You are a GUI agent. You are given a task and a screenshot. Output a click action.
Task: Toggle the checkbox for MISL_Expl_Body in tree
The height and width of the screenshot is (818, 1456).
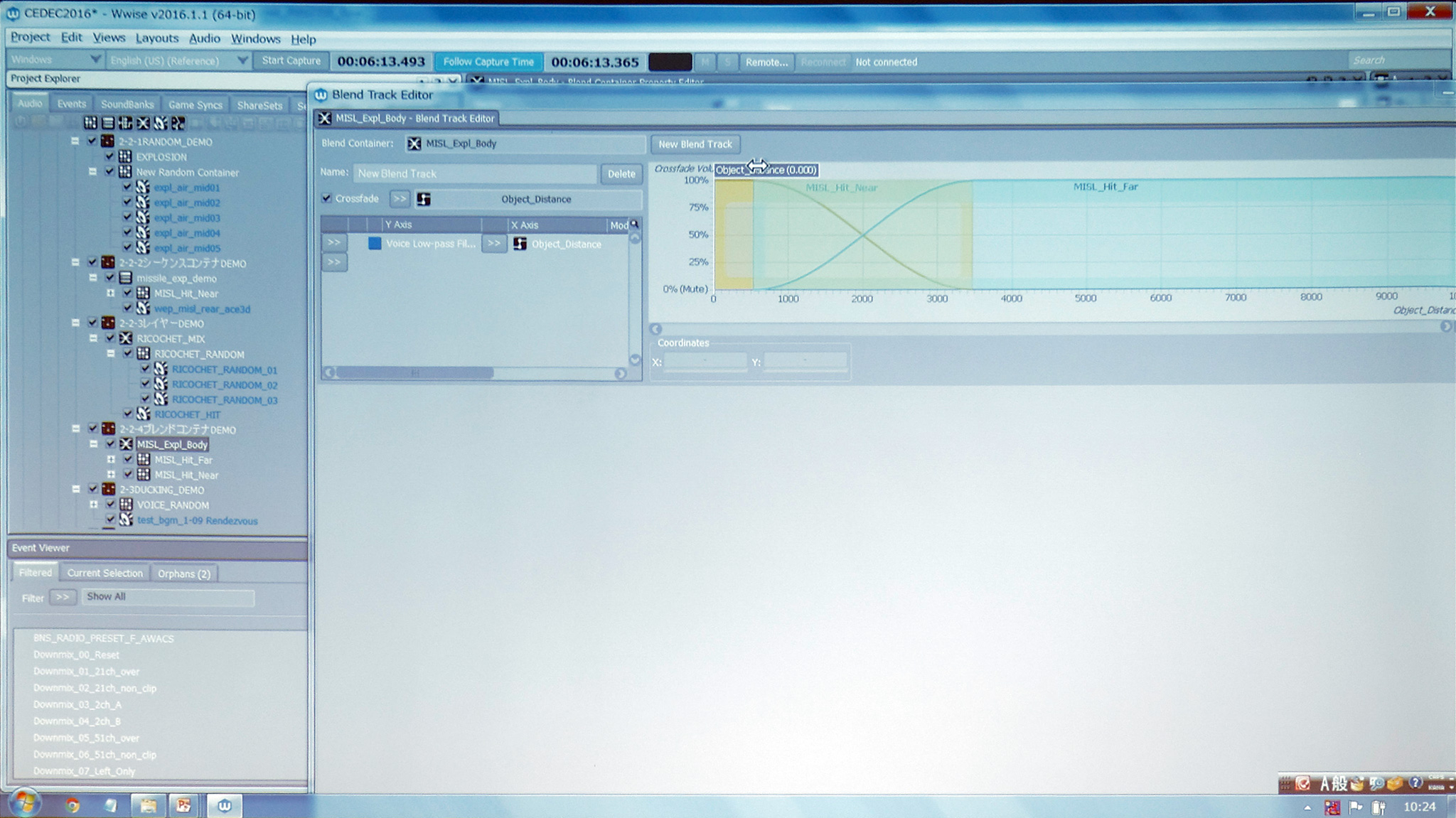[x=110, y=444]
